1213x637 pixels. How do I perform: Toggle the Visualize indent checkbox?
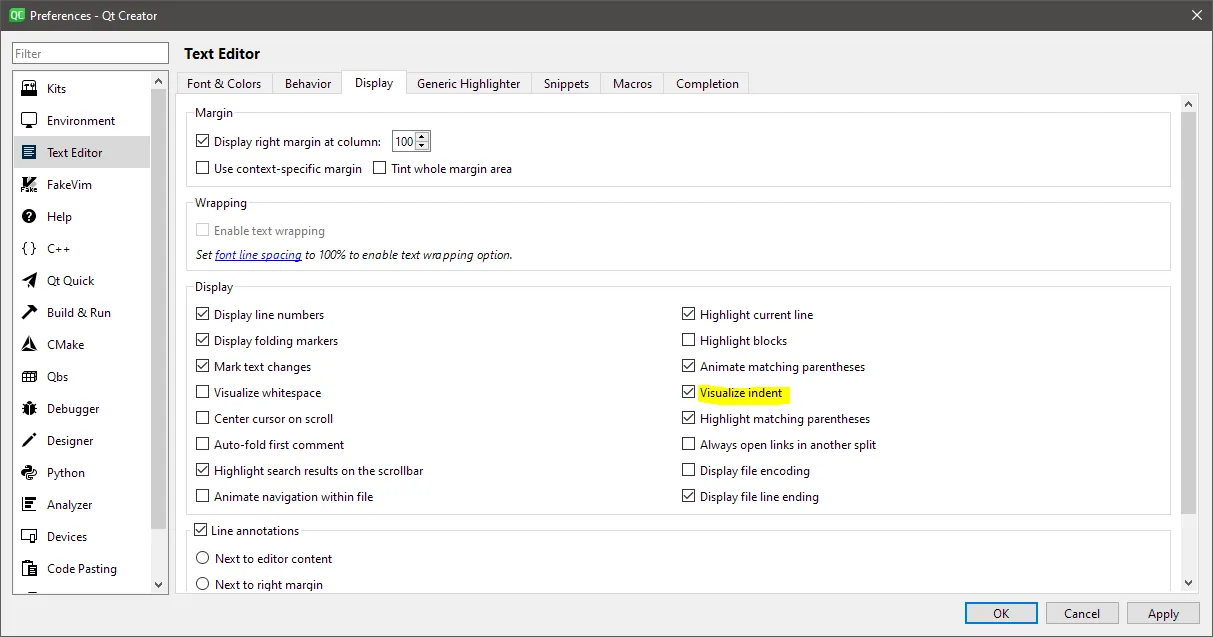click(x=688, y=392)
